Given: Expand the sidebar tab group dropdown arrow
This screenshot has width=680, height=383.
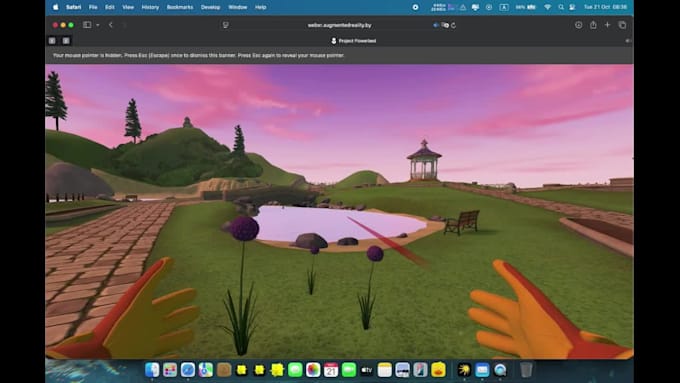Looking at the screenshot, I should click(x=98, y=25).
